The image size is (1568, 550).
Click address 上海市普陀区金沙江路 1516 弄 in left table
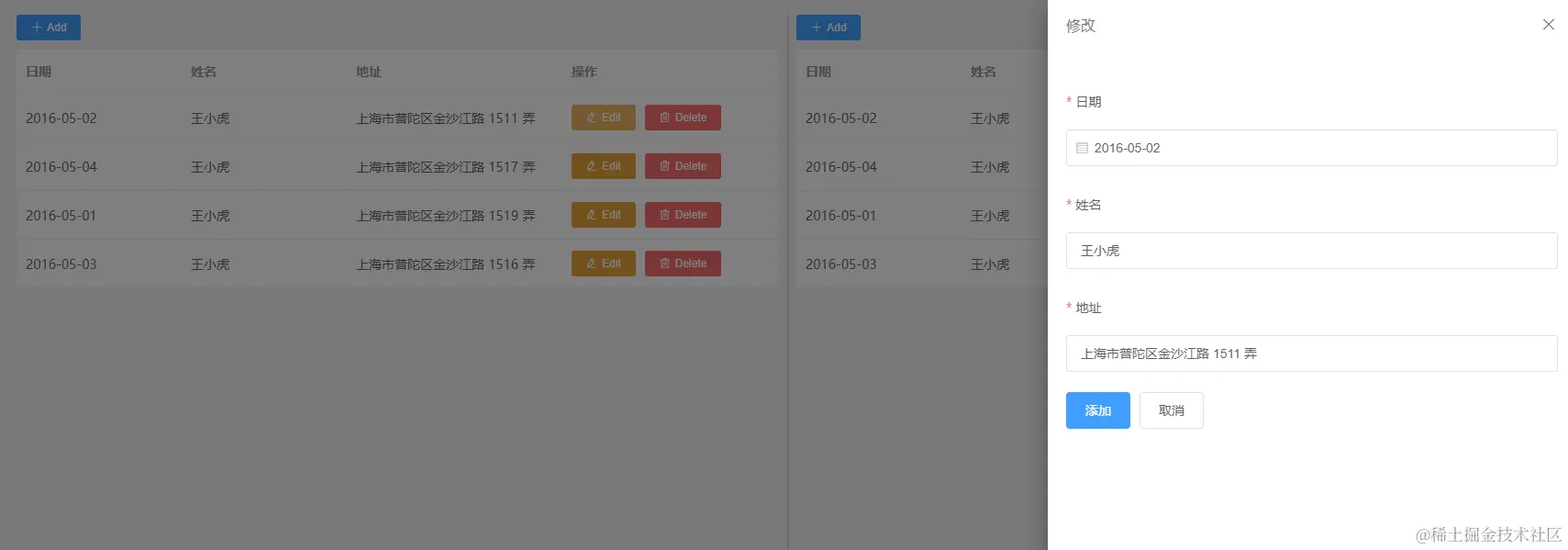(x=446, y=264)
